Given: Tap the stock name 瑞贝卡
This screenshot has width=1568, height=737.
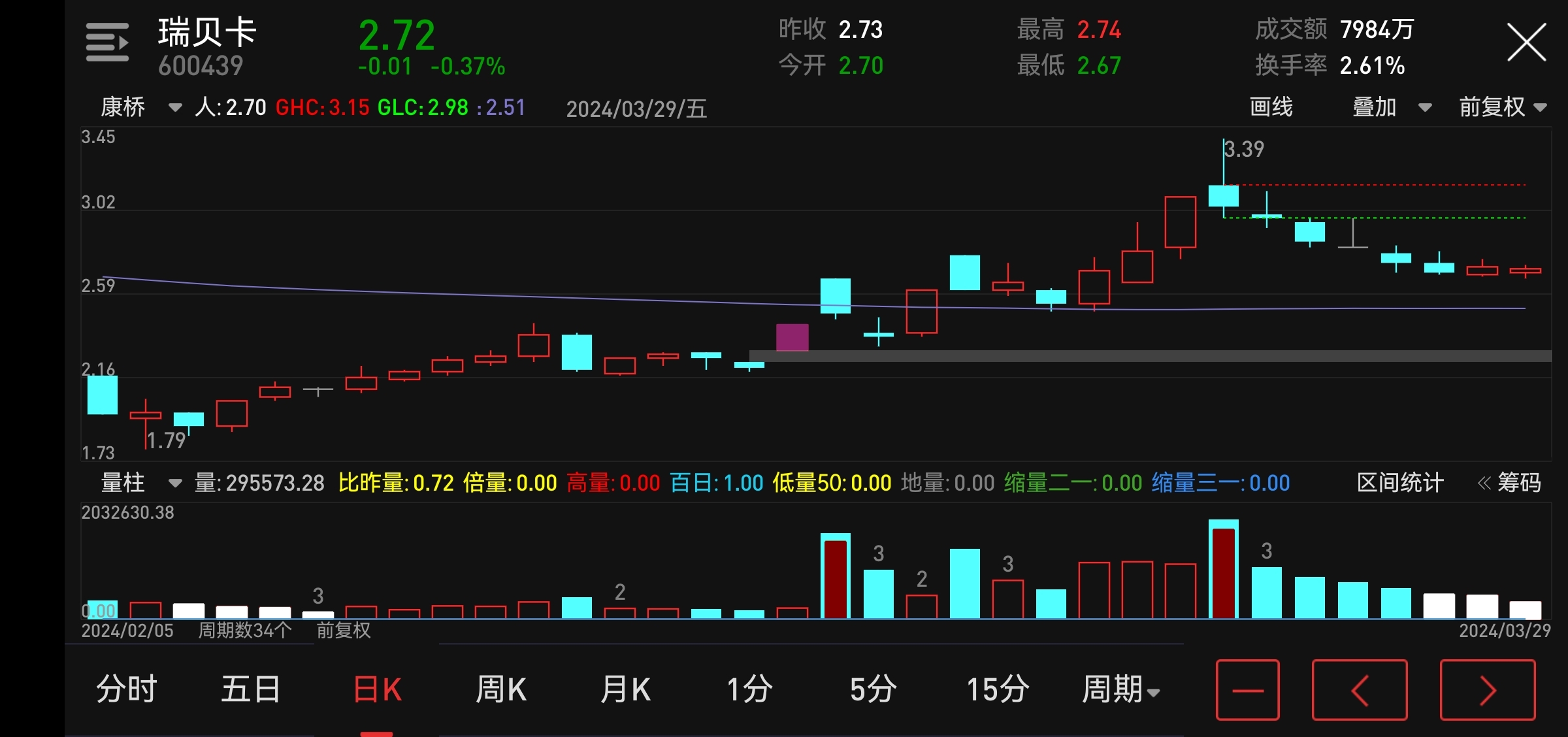Looking at the screenshot, I should pyautogui.click(x=207, y=33).
